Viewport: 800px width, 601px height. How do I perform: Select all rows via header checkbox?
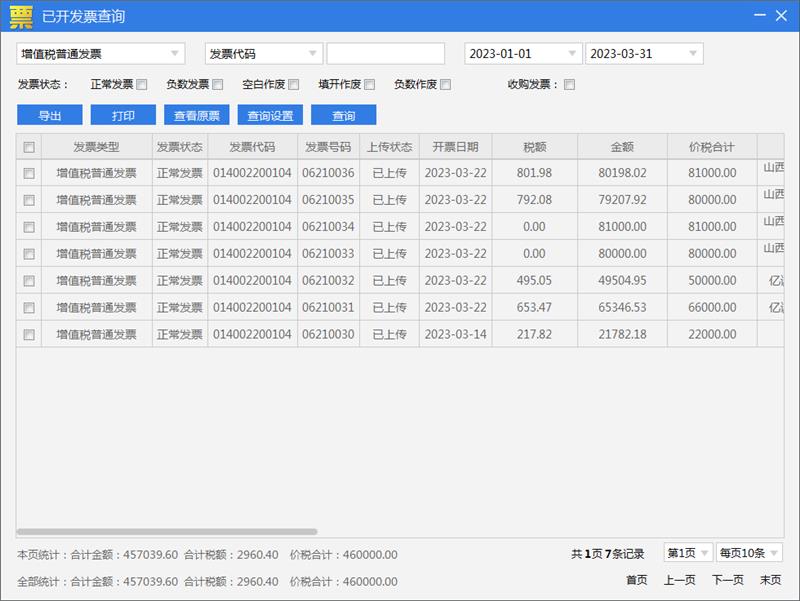[x=29, y=147]
